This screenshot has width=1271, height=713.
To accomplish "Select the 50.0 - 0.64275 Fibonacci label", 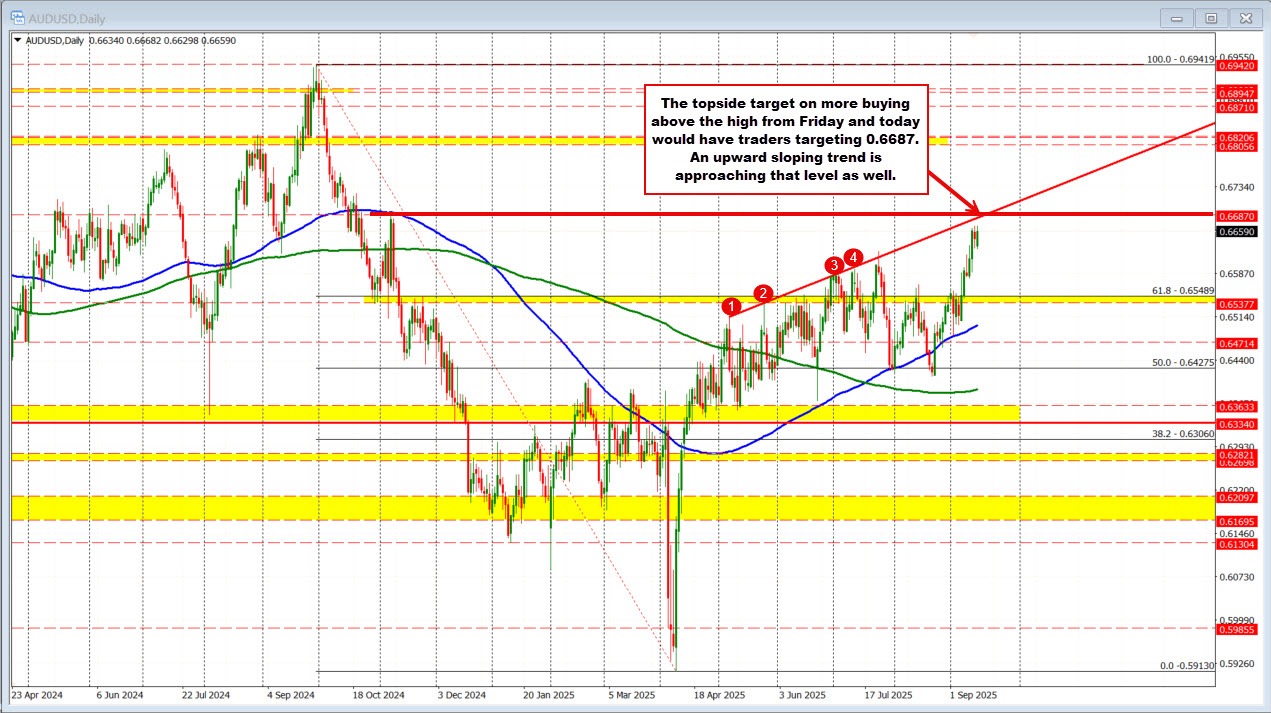I will [x=1183, y=363].
